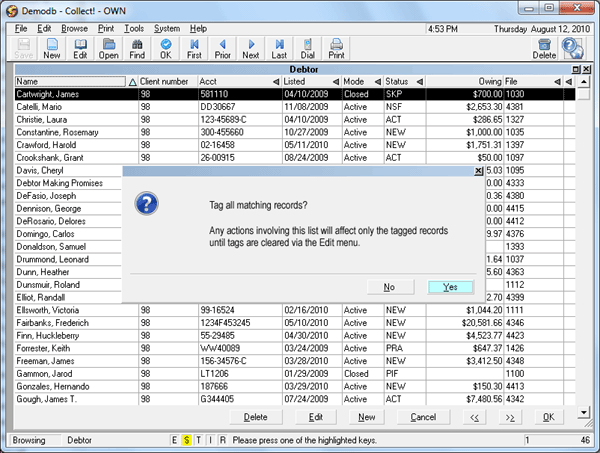Click sort triangle beside Name column
This screenshot has height=453, width=600.
133,81
